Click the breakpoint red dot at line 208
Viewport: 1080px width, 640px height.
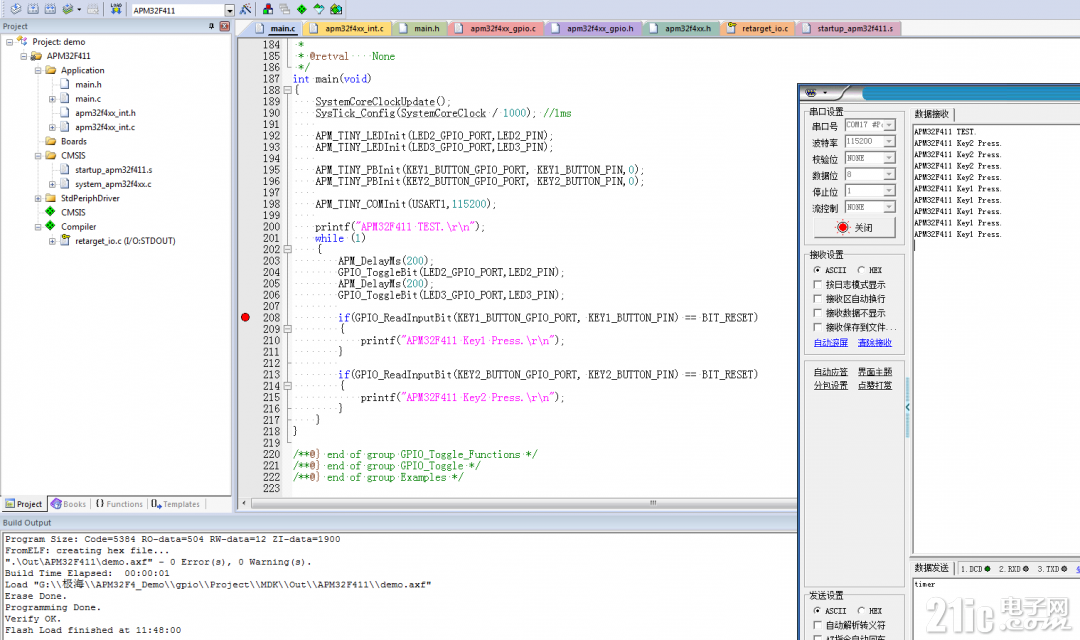(245, 317)
